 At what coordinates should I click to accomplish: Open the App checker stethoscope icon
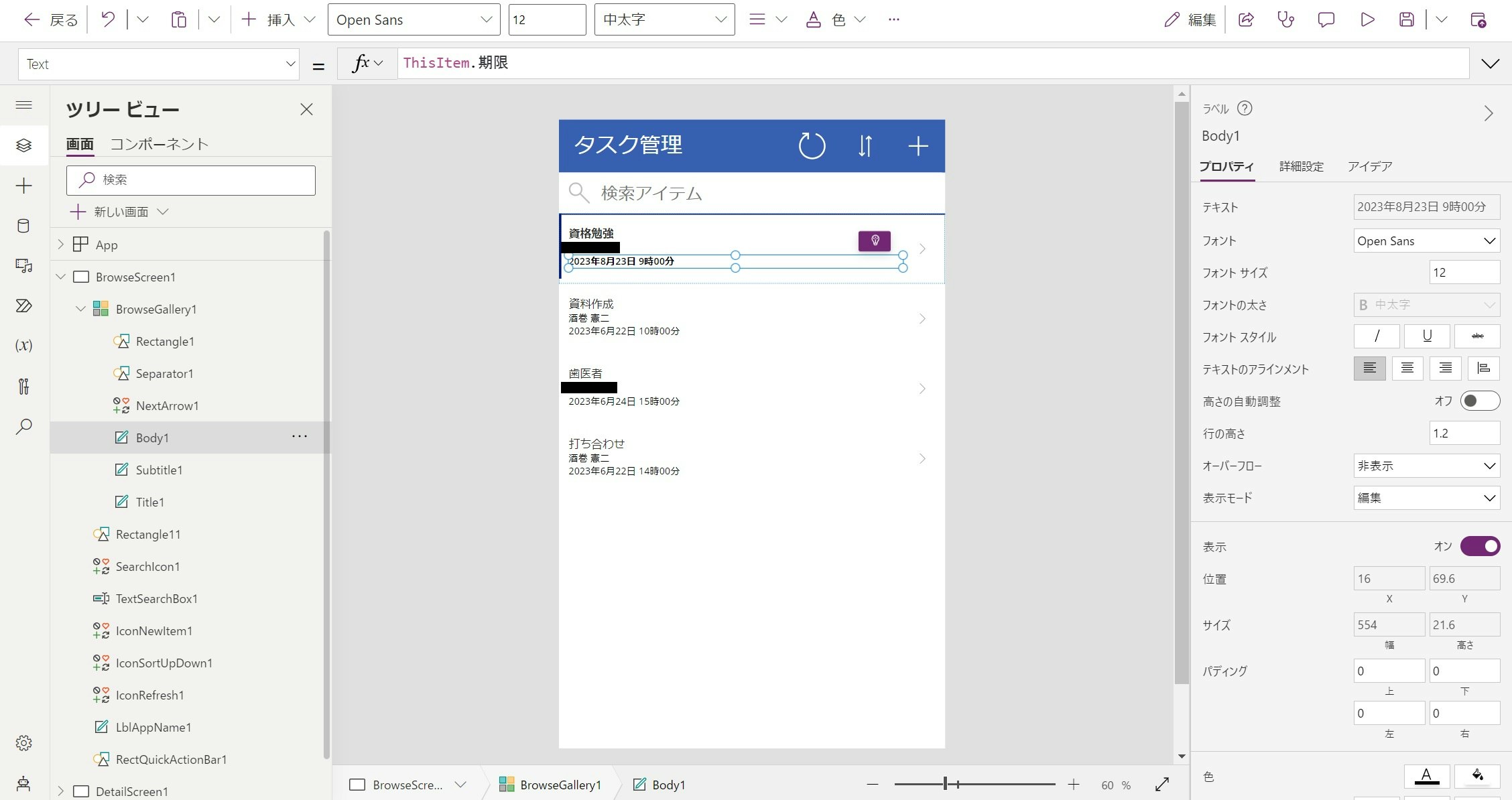[1285, 20]
